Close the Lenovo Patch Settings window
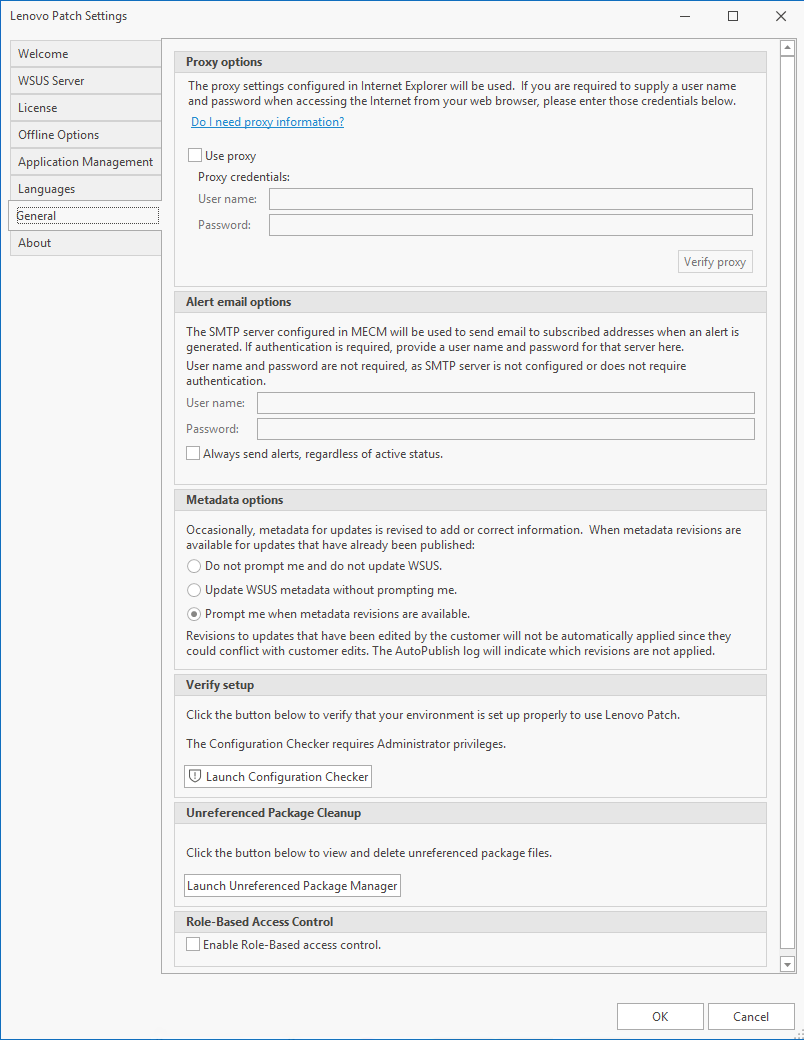 point(781,16)
